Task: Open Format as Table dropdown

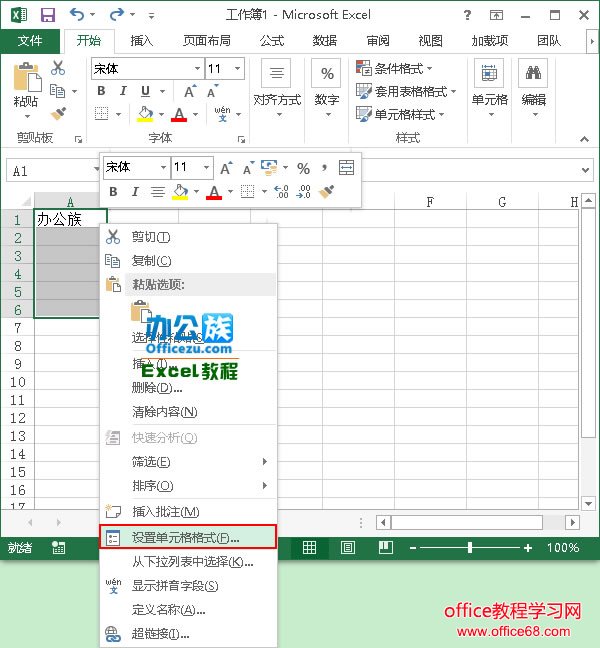Action: click(406, 91)
